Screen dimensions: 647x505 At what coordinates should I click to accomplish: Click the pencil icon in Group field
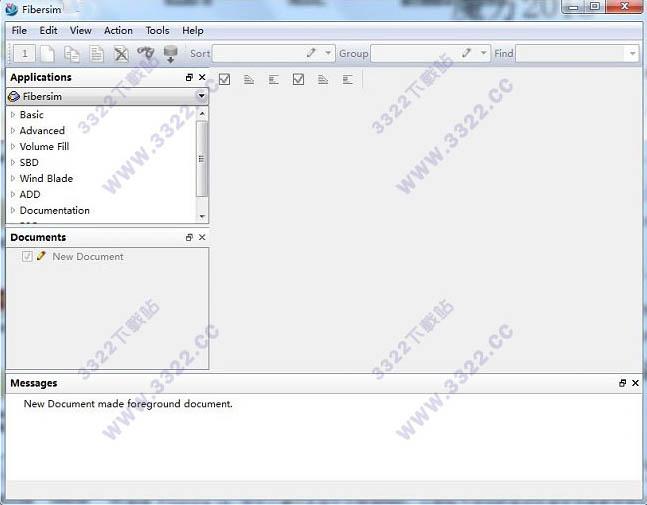466,53
